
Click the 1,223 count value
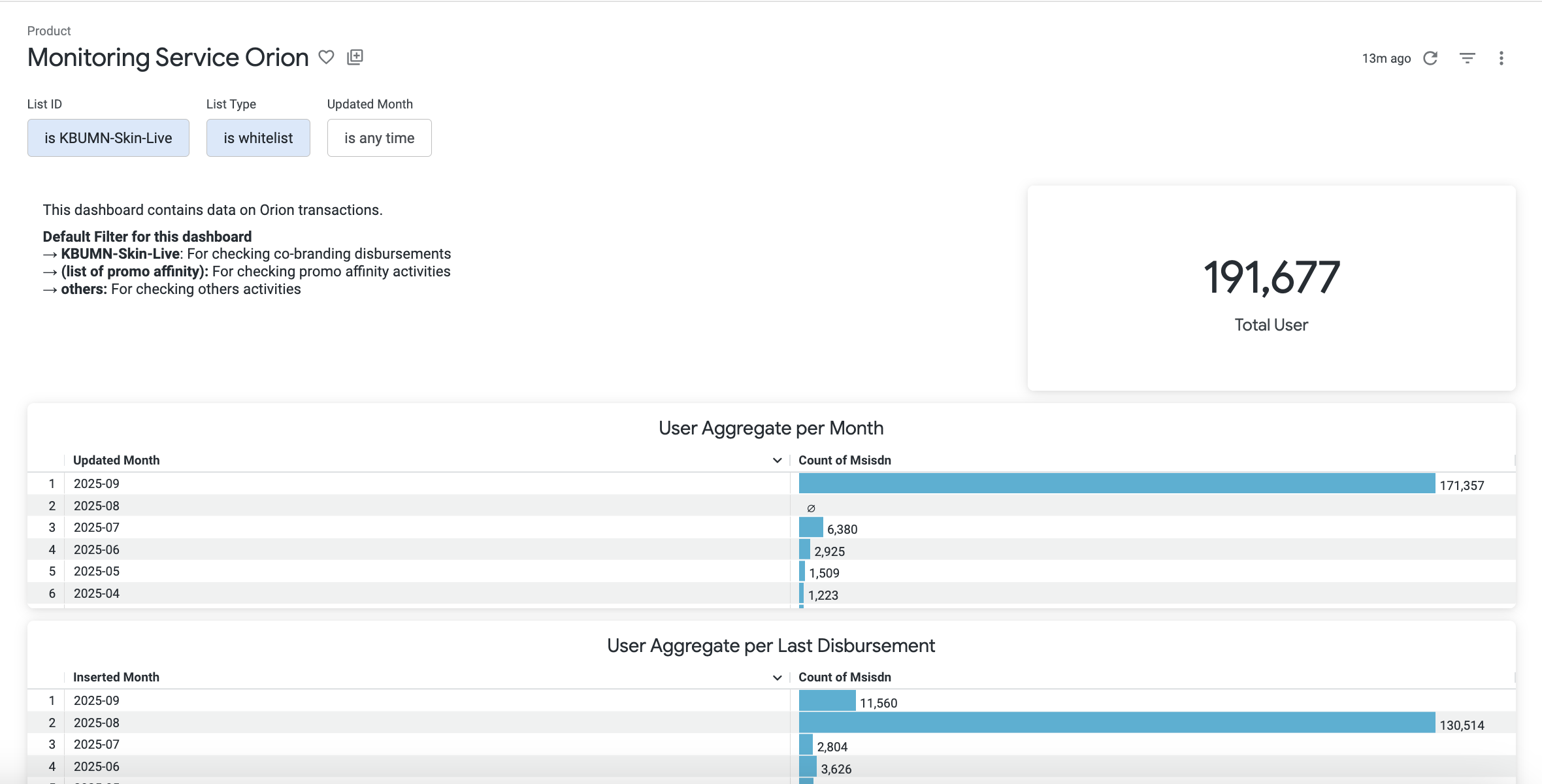point(823,595)
